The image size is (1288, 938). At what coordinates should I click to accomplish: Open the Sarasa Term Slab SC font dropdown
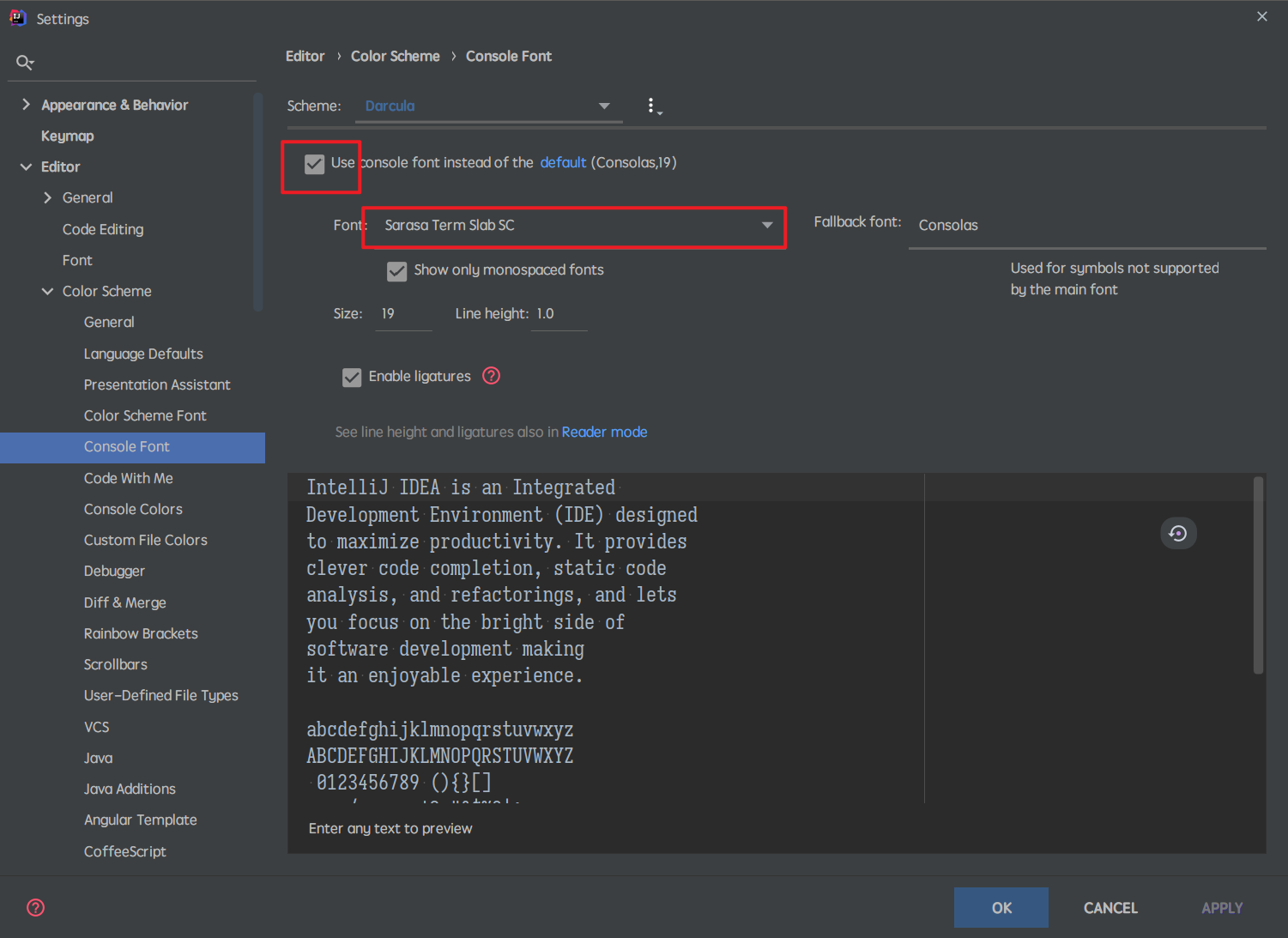click(x=573, y=226)
